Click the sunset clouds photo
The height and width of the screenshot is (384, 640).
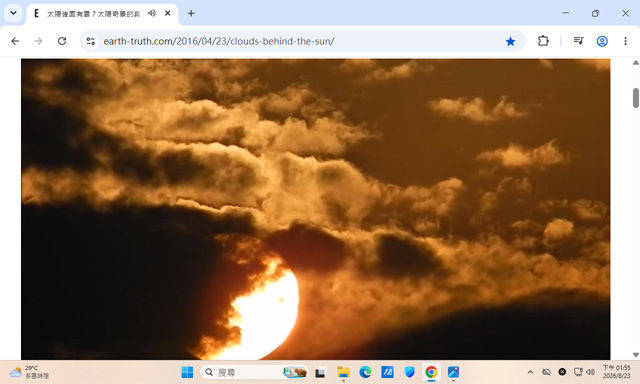pos(316,209)
